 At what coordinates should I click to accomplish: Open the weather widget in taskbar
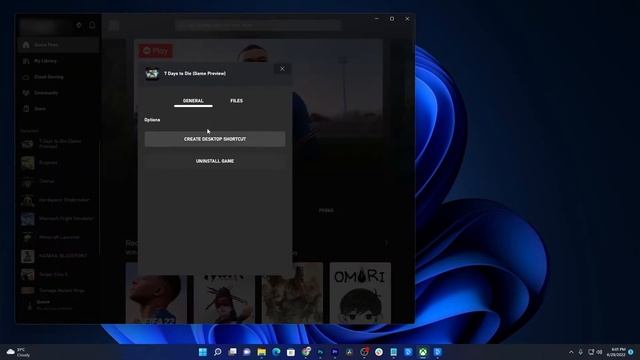(18, 352)
